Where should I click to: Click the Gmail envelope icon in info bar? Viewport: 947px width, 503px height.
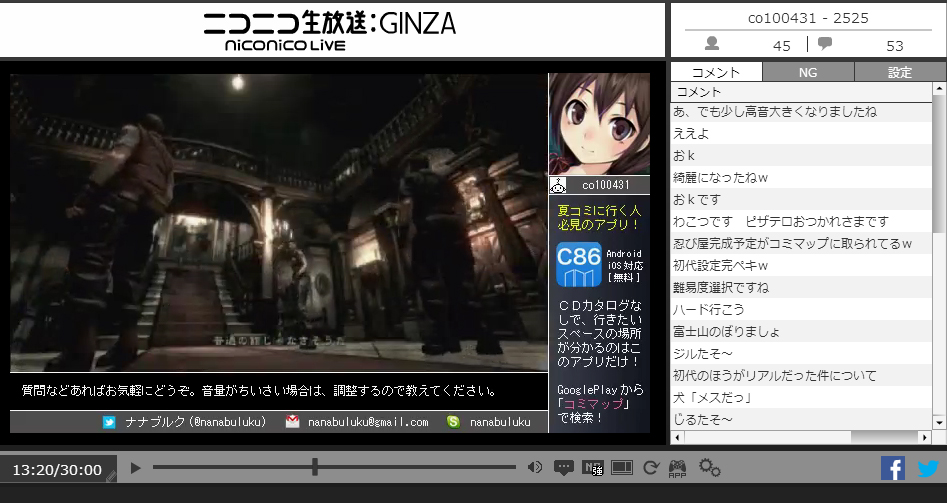pyautogui.click(x=292, y=421)
